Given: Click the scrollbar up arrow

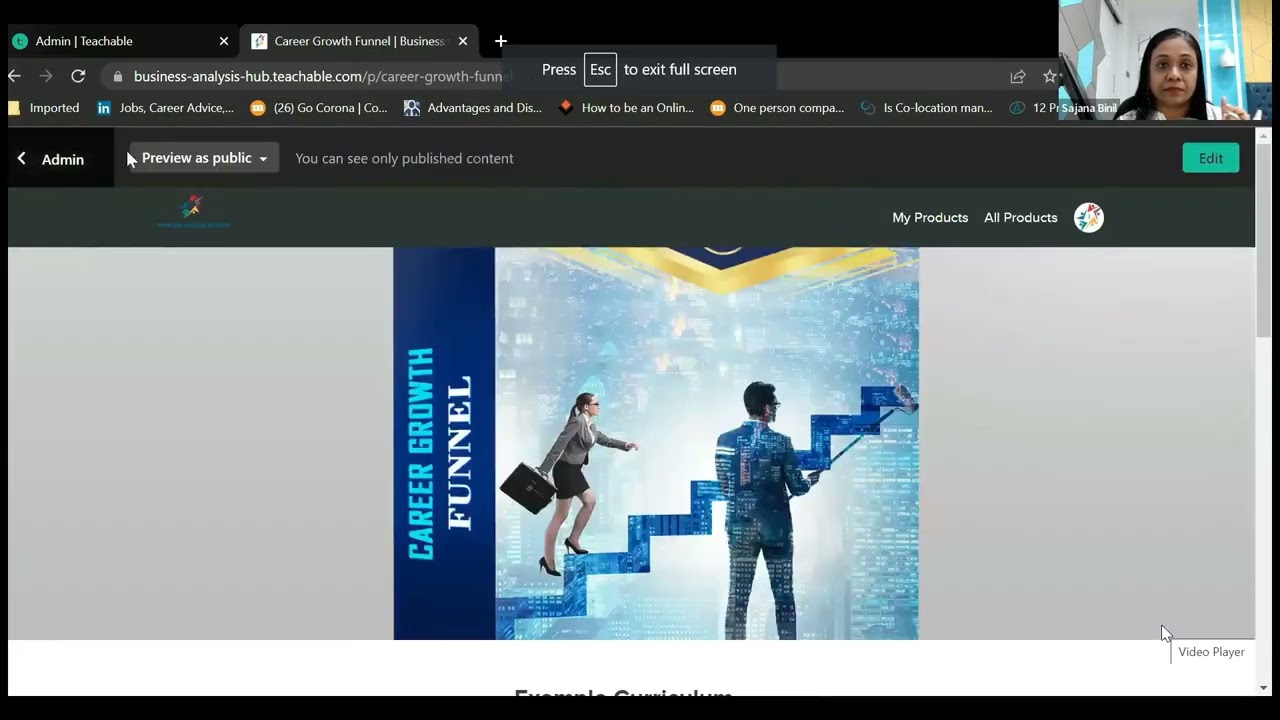Looking at the screenshot, I should pyautogui.click(x=1264, y=136).
